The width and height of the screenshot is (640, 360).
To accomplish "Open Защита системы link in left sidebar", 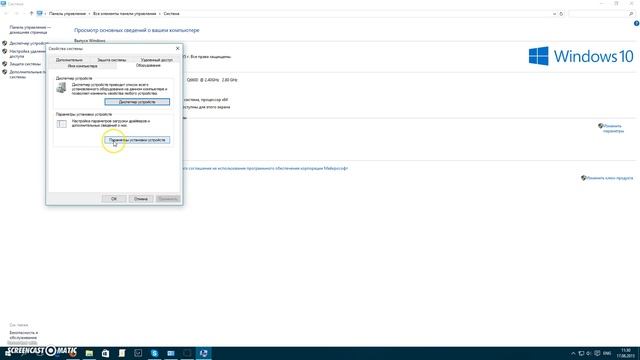I will coord(25,64).
